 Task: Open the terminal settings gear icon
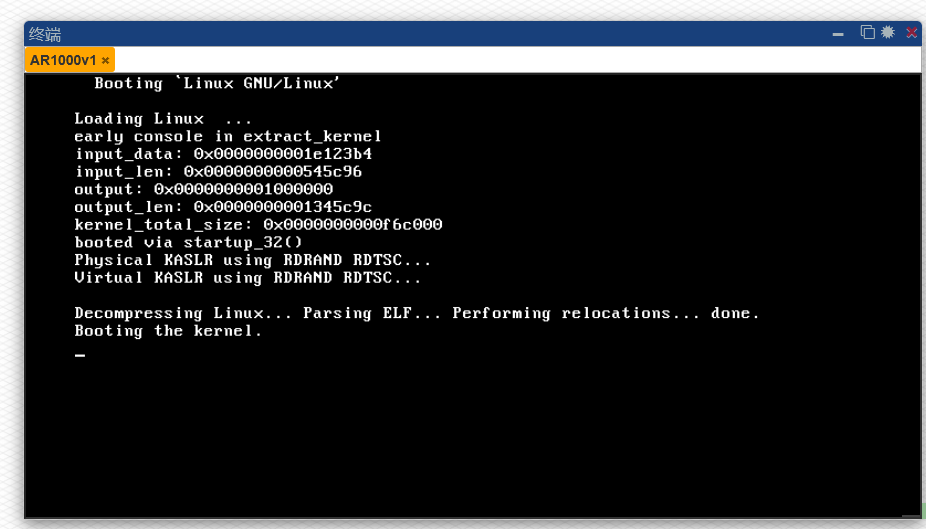pyautogui.click(x=888, y=33)
